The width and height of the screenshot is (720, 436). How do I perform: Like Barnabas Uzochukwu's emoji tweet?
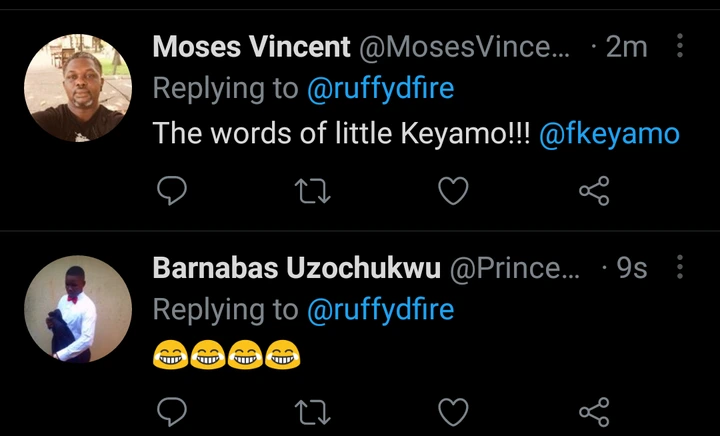pos(453,411)
